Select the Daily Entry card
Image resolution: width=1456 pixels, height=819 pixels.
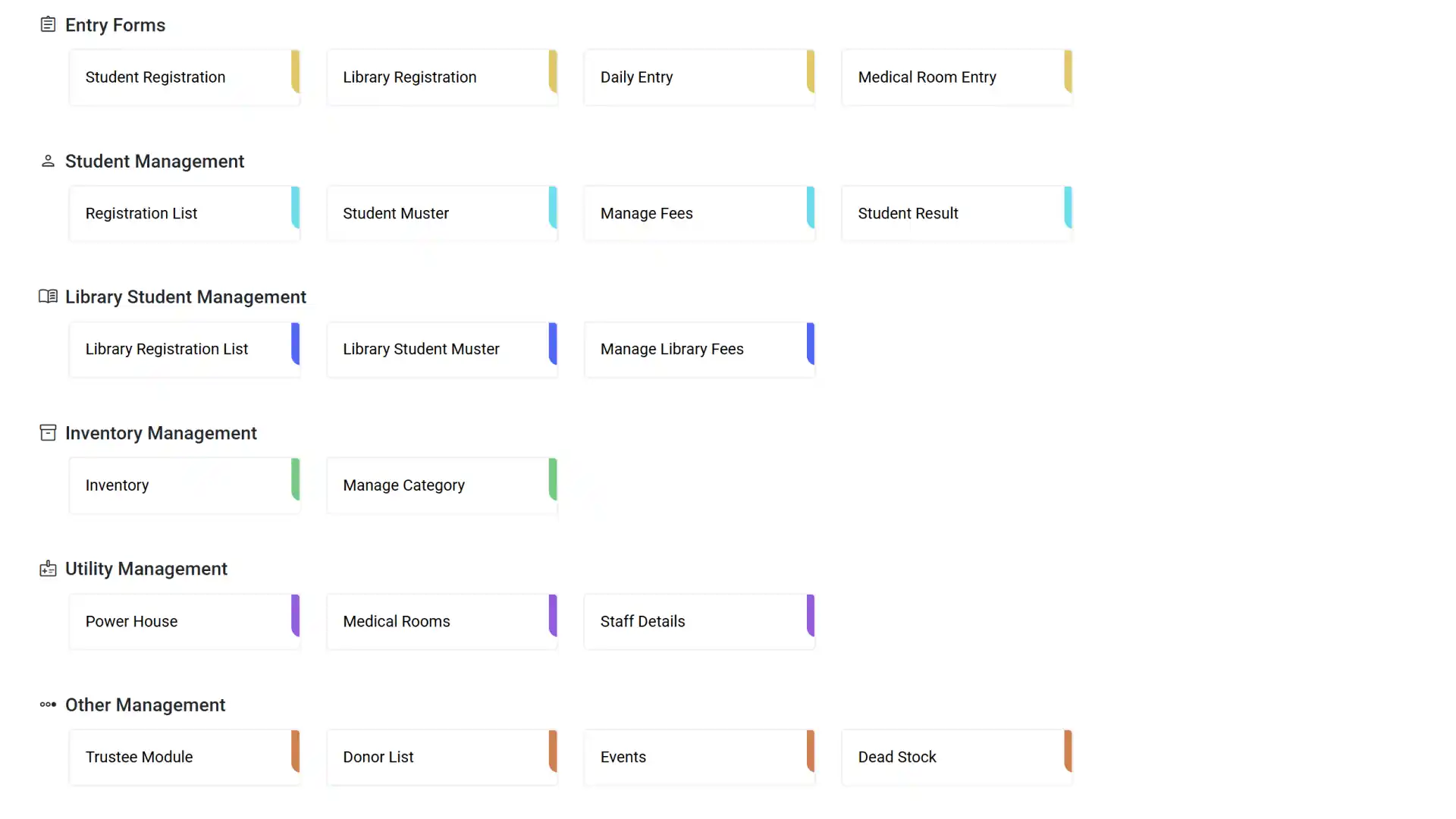tap(699, 77)
